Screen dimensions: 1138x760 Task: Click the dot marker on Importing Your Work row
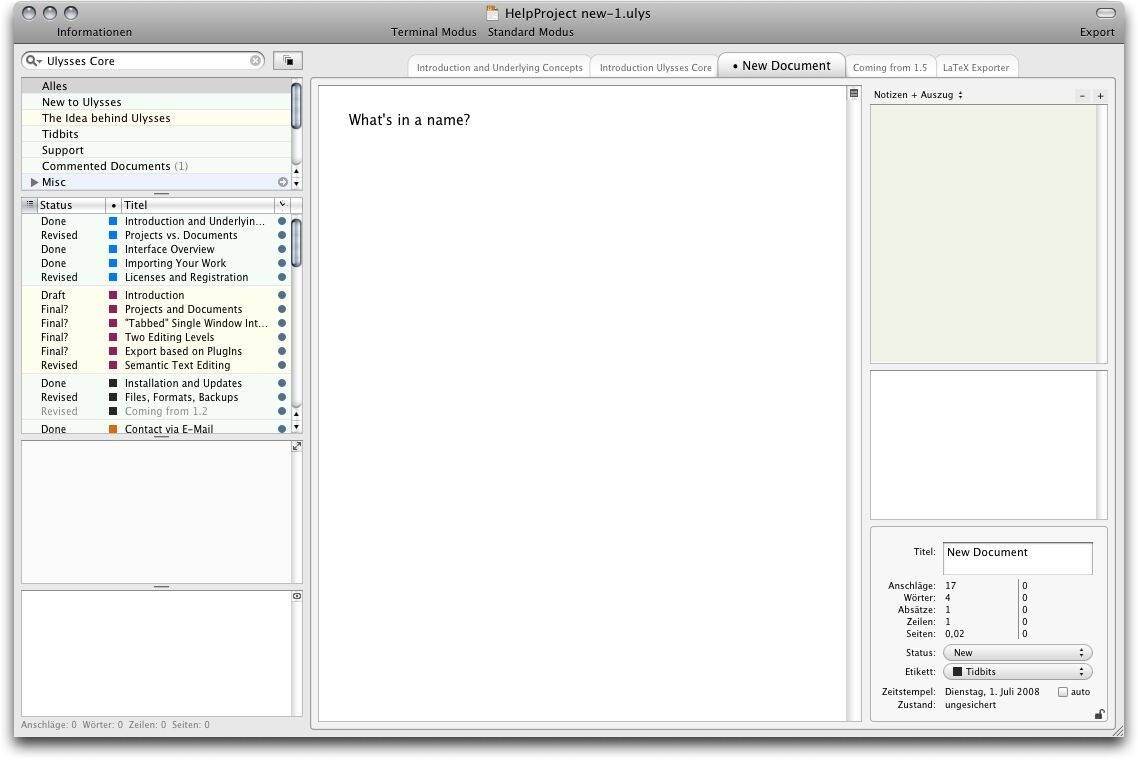(x=282, y=263)
